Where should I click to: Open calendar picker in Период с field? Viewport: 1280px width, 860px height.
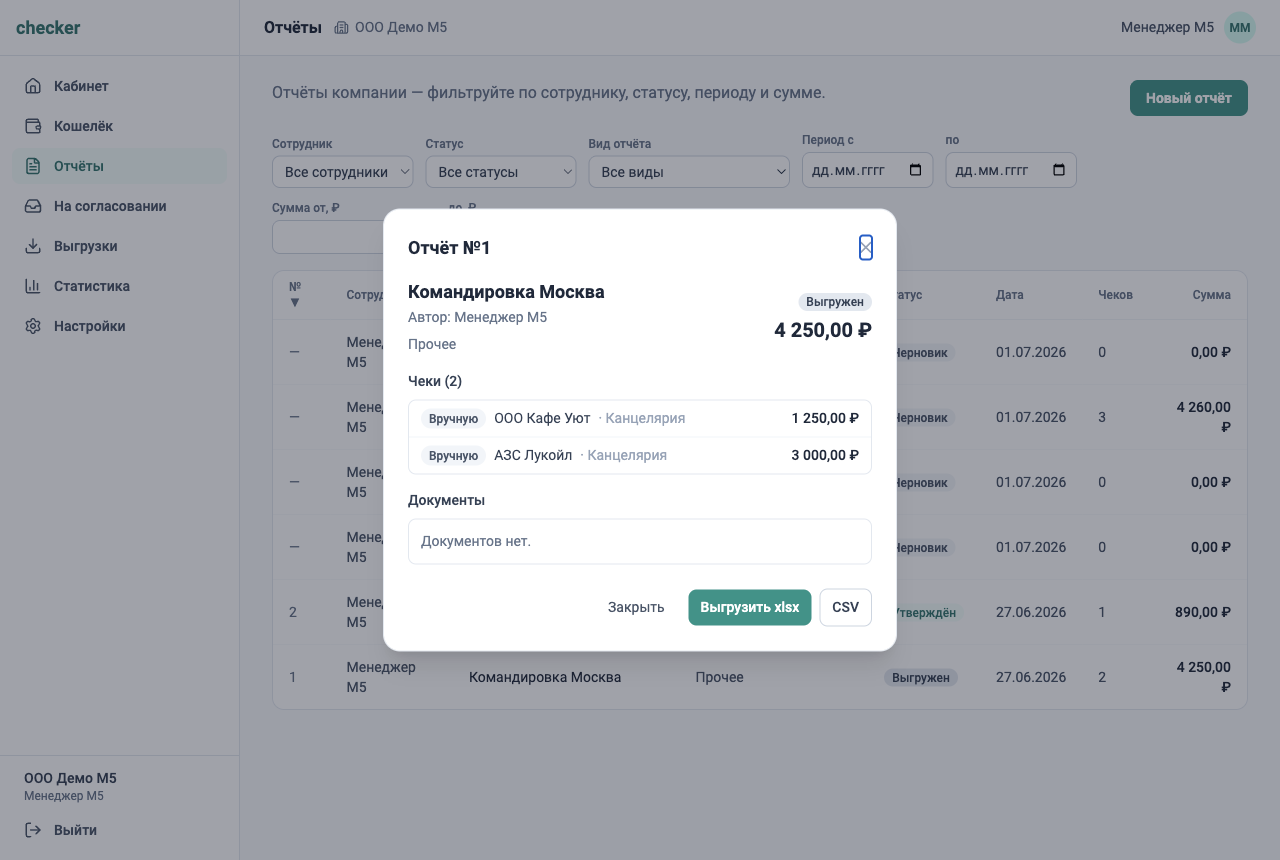point(916,170)
